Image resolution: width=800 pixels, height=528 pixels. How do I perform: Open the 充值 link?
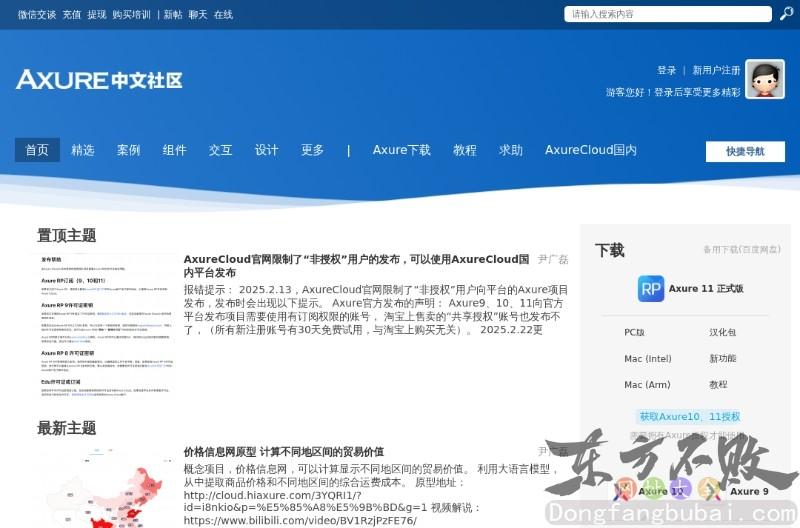(72, 15)
